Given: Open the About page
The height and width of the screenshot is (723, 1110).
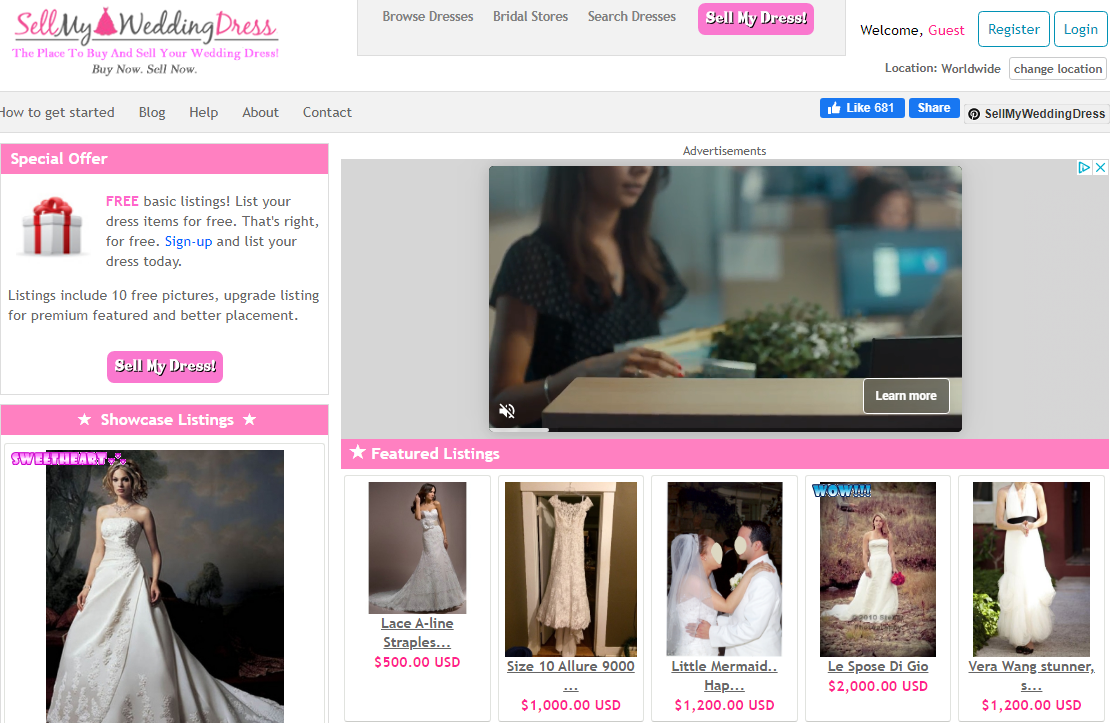Looking at the screenshot, I should 261,113.
